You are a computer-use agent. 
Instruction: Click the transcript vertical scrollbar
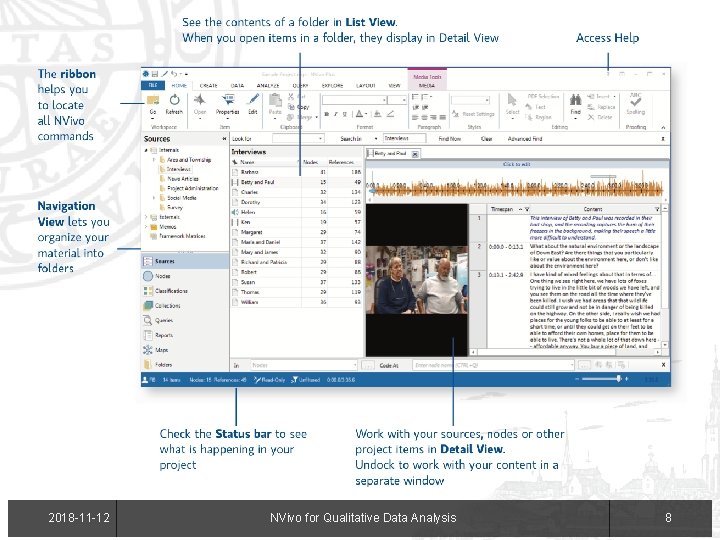coord(665,276)
